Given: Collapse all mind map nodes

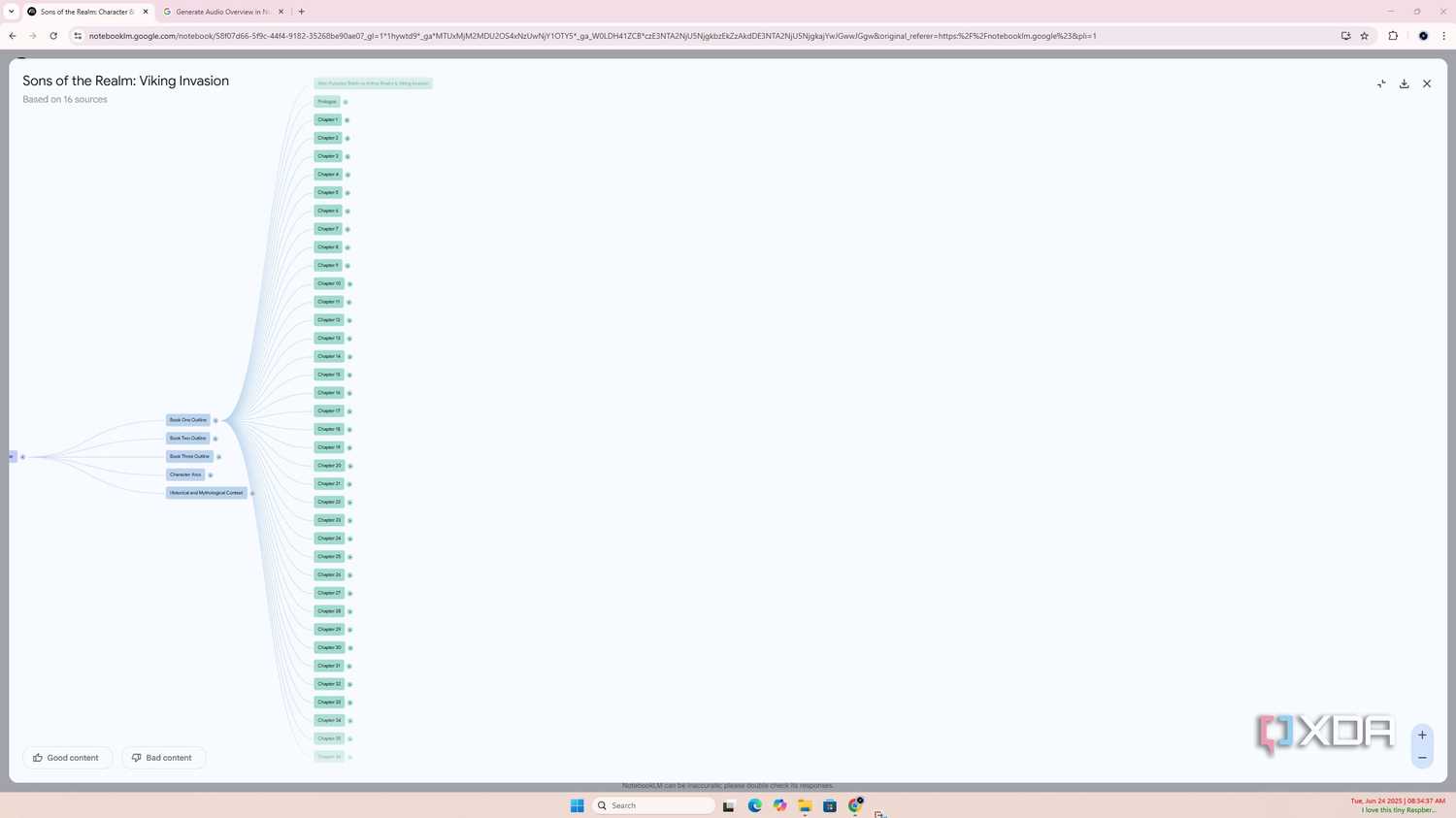Looking at the screenshot, I should pos(1381,83).
